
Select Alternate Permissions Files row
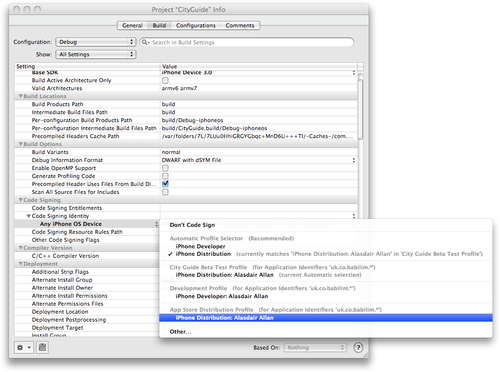point(87,304)
